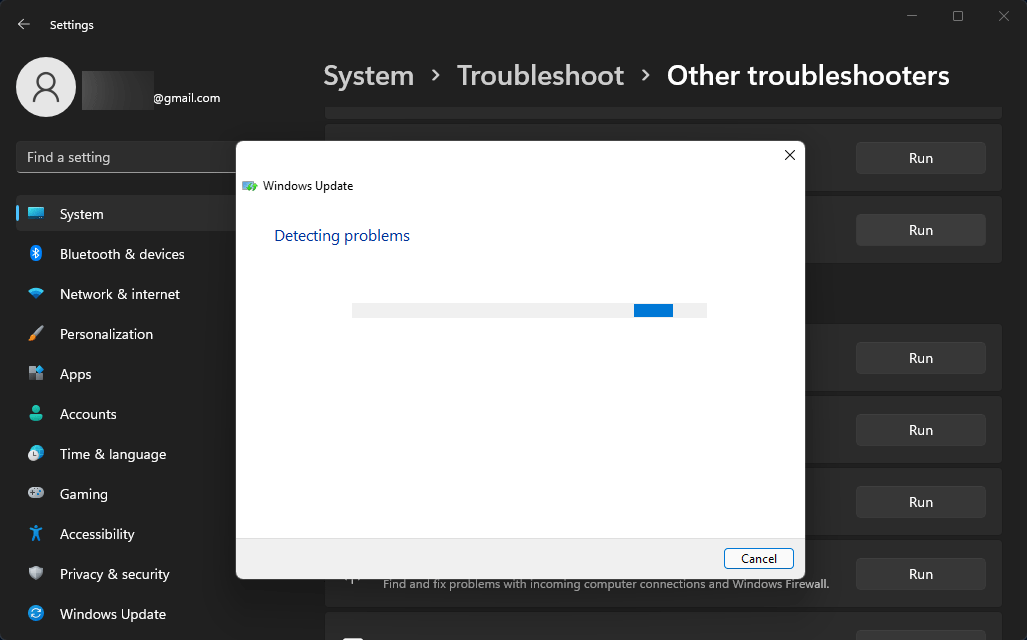The image size is (1027, 640).
Task: Open Apps settings page
Action: pyautogui.click(x=75, y=374)
